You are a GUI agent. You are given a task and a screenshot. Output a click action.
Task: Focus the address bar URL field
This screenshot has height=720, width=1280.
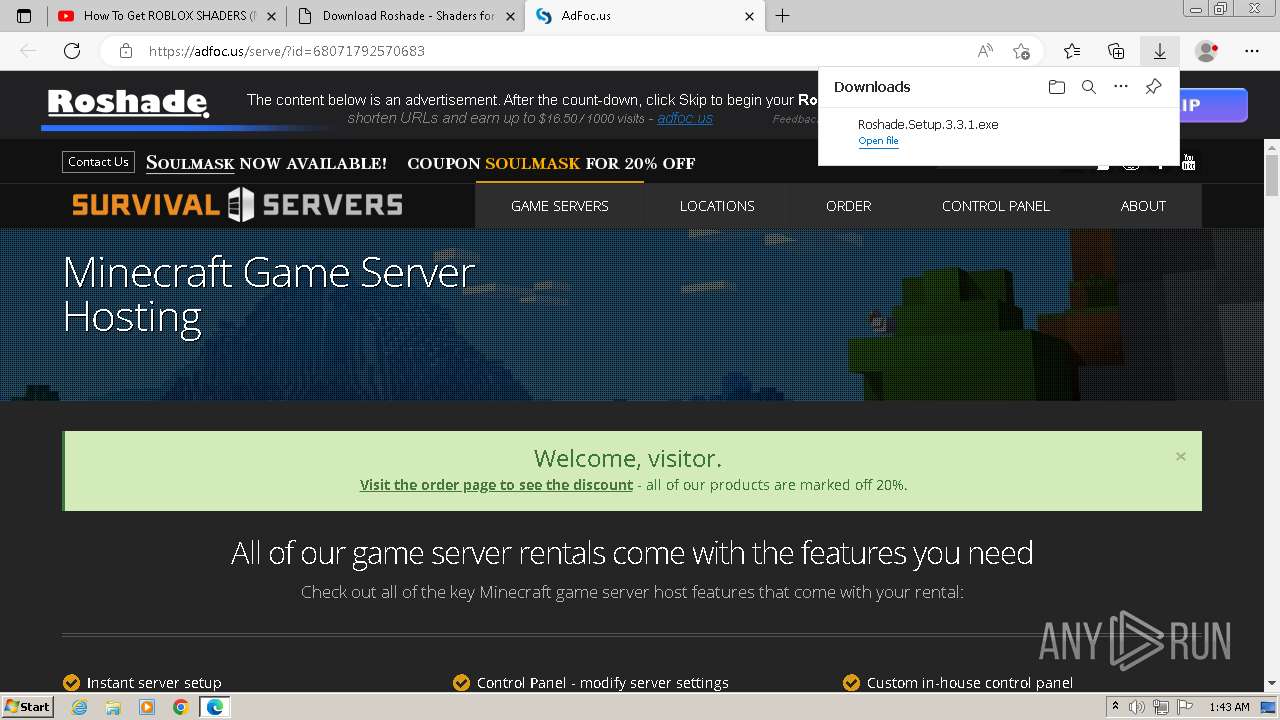[560, 51]
